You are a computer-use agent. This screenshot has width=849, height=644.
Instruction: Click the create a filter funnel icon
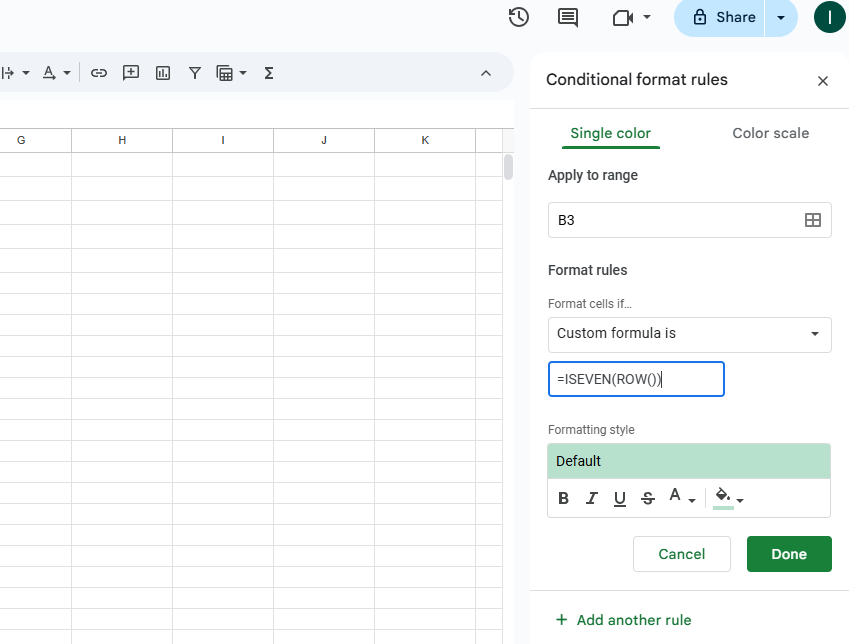(x=195, y=73)
